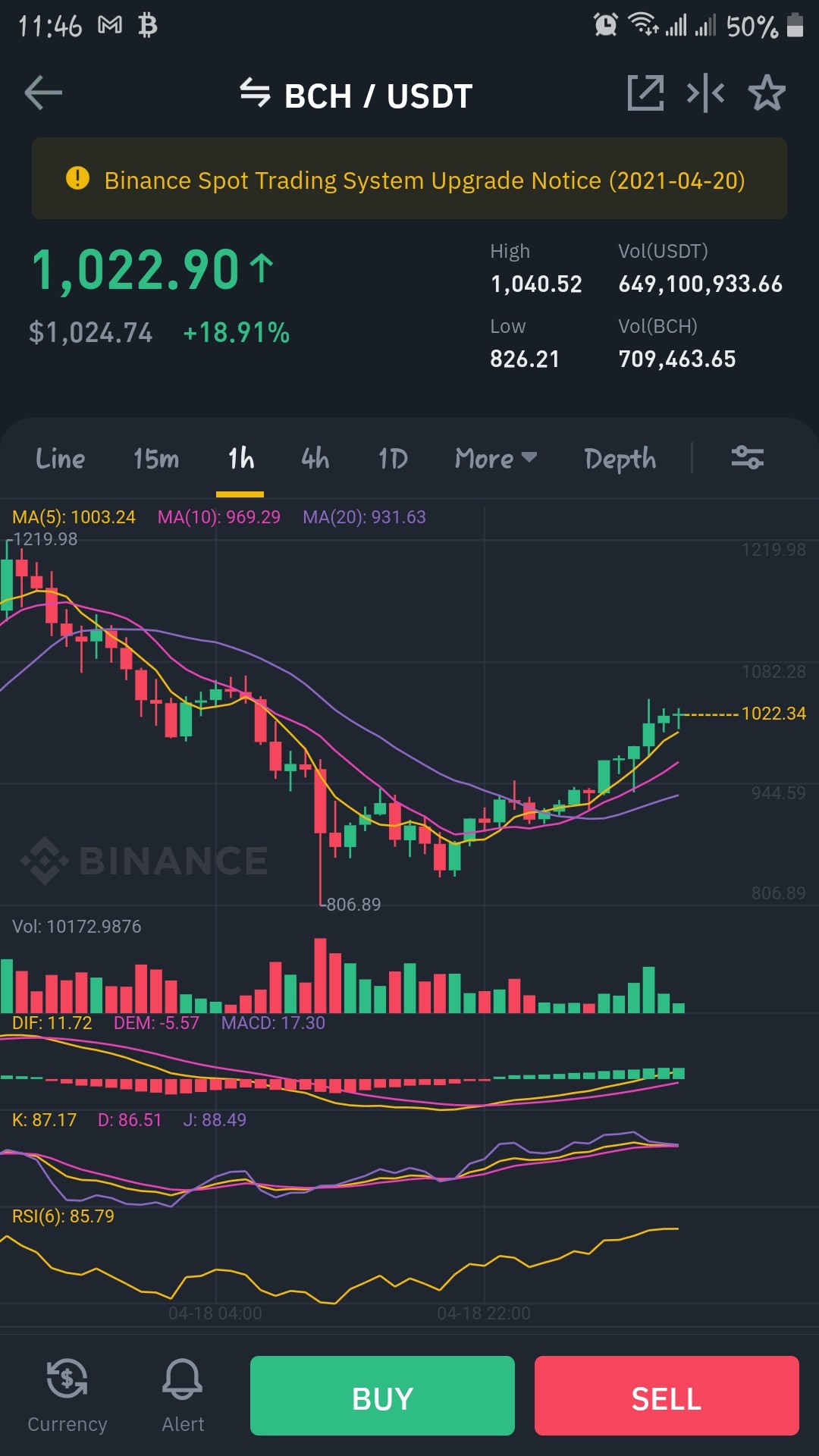Open the Gmail notification in status bar
Viewport: 819px width, 1456px height.
[x=110, y=26]
